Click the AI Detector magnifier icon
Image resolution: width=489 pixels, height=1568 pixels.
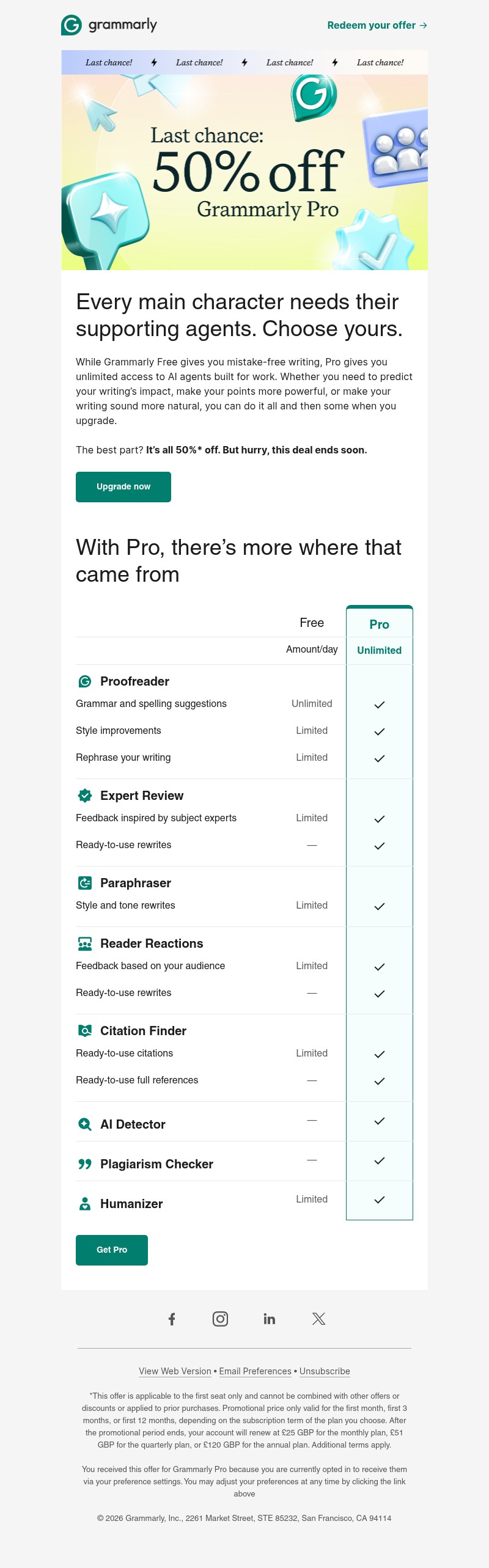84,1124
